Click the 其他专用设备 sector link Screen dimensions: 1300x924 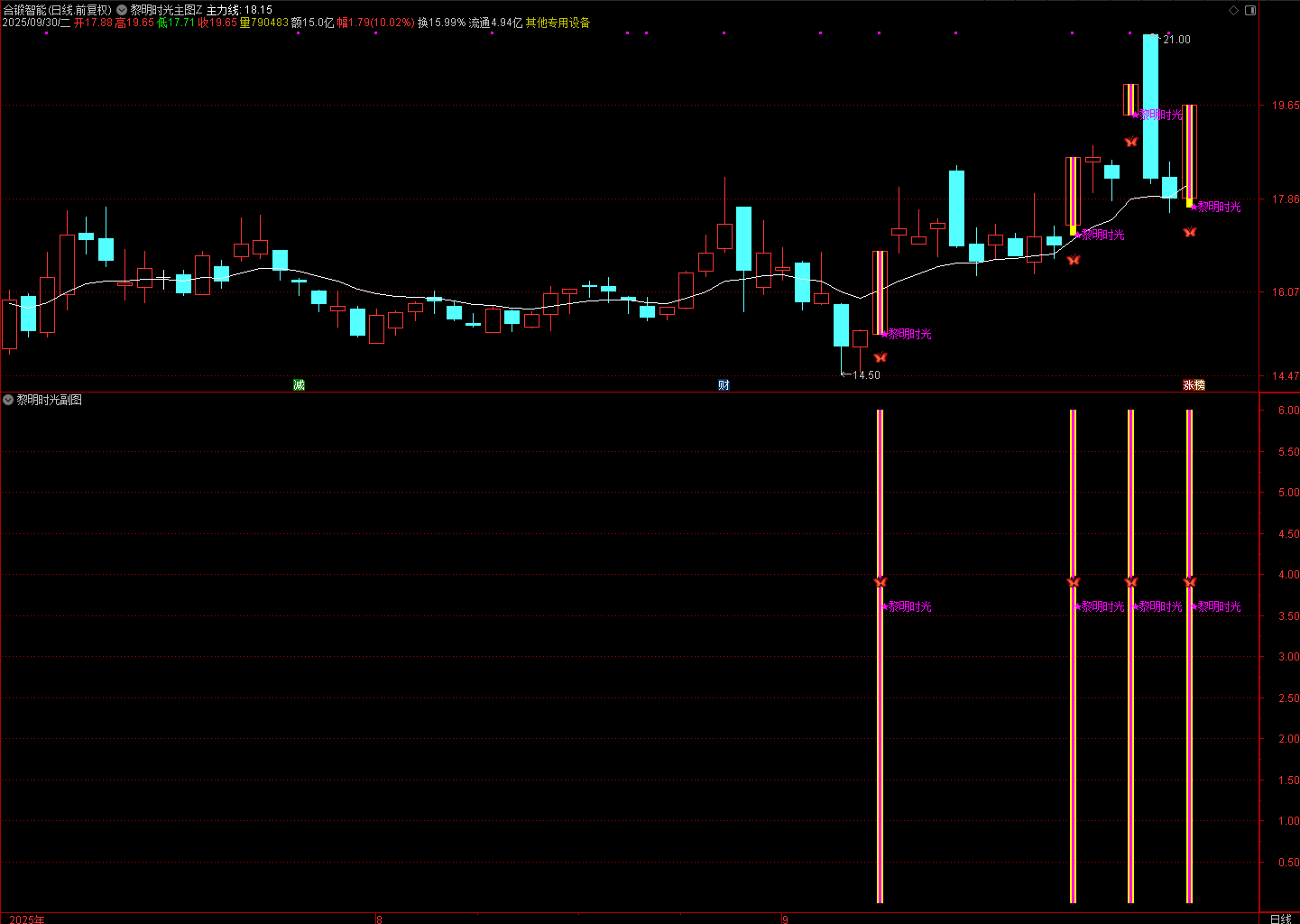tap(558, 23)
